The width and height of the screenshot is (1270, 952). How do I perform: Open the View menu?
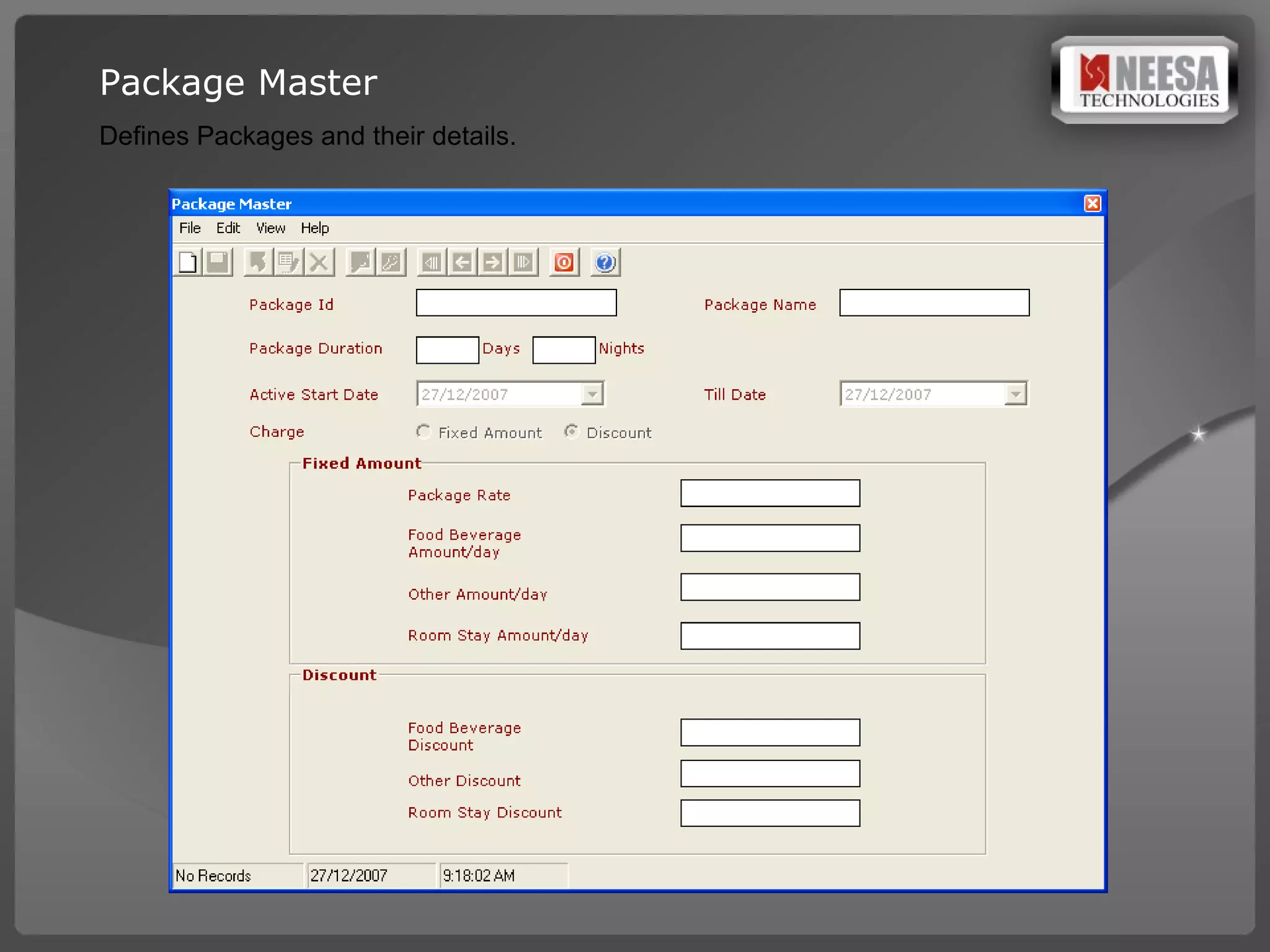(271, 228)
